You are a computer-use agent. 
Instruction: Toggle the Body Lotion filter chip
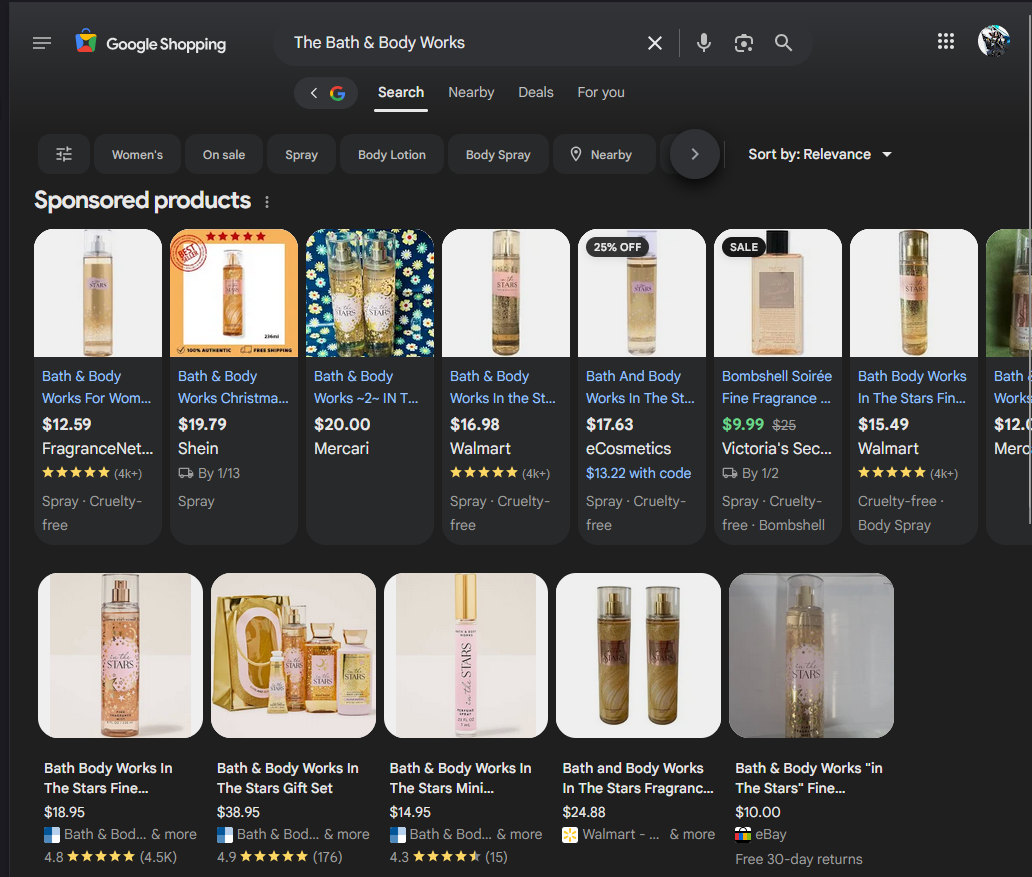[x=392, y=155]
